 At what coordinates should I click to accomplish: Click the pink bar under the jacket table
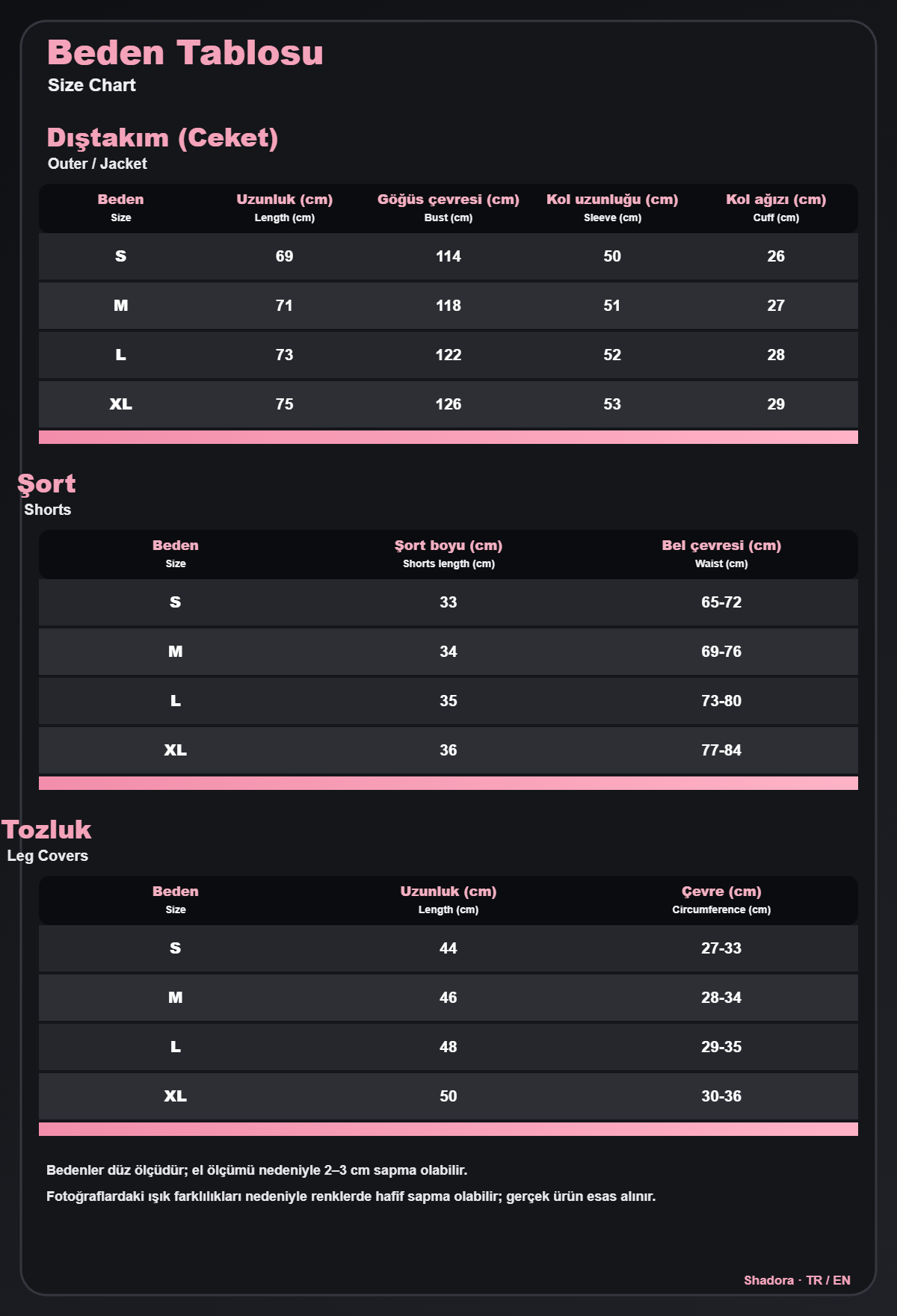pyautogui.click(x=449, y=437)
